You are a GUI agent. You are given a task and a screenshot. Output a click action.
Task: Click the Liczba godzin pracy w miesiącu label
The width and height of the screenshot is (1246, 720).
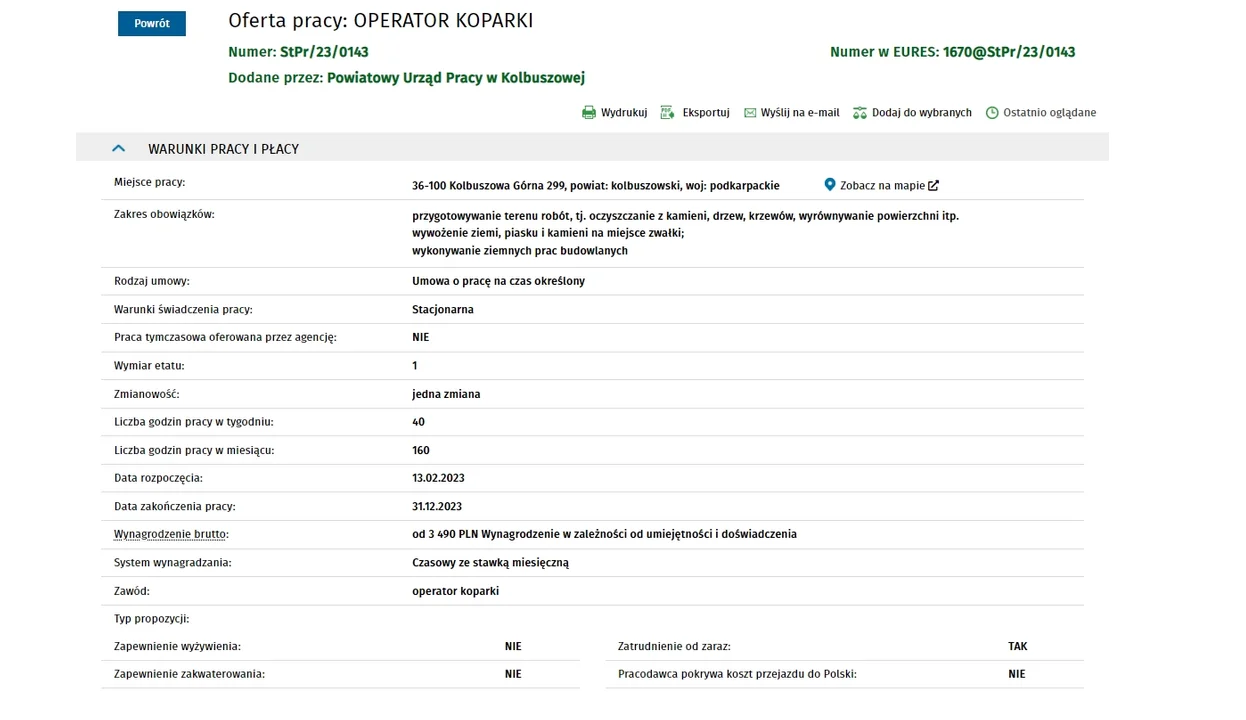194,450
